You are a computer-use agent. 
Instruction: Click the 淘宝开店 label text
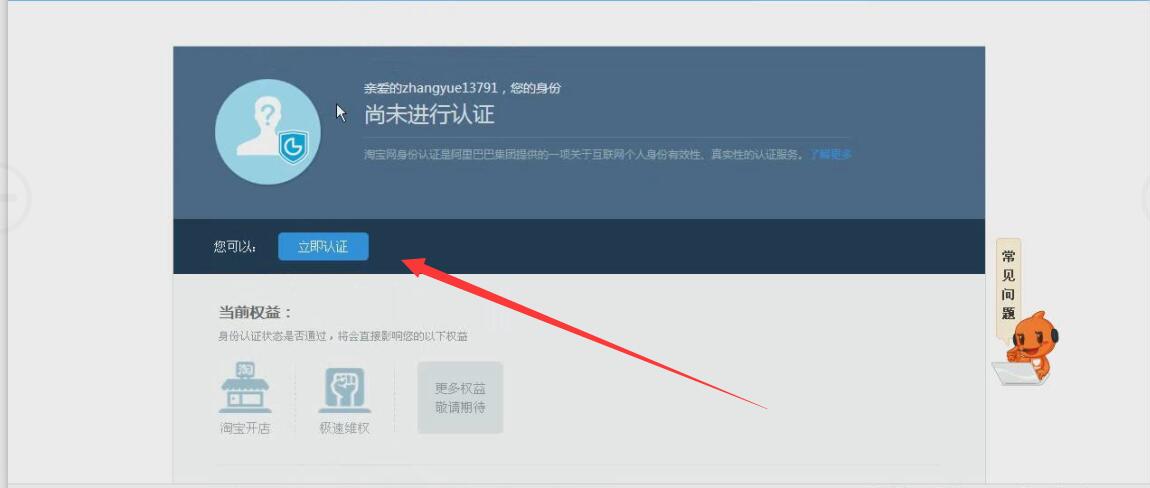point(245,429)
